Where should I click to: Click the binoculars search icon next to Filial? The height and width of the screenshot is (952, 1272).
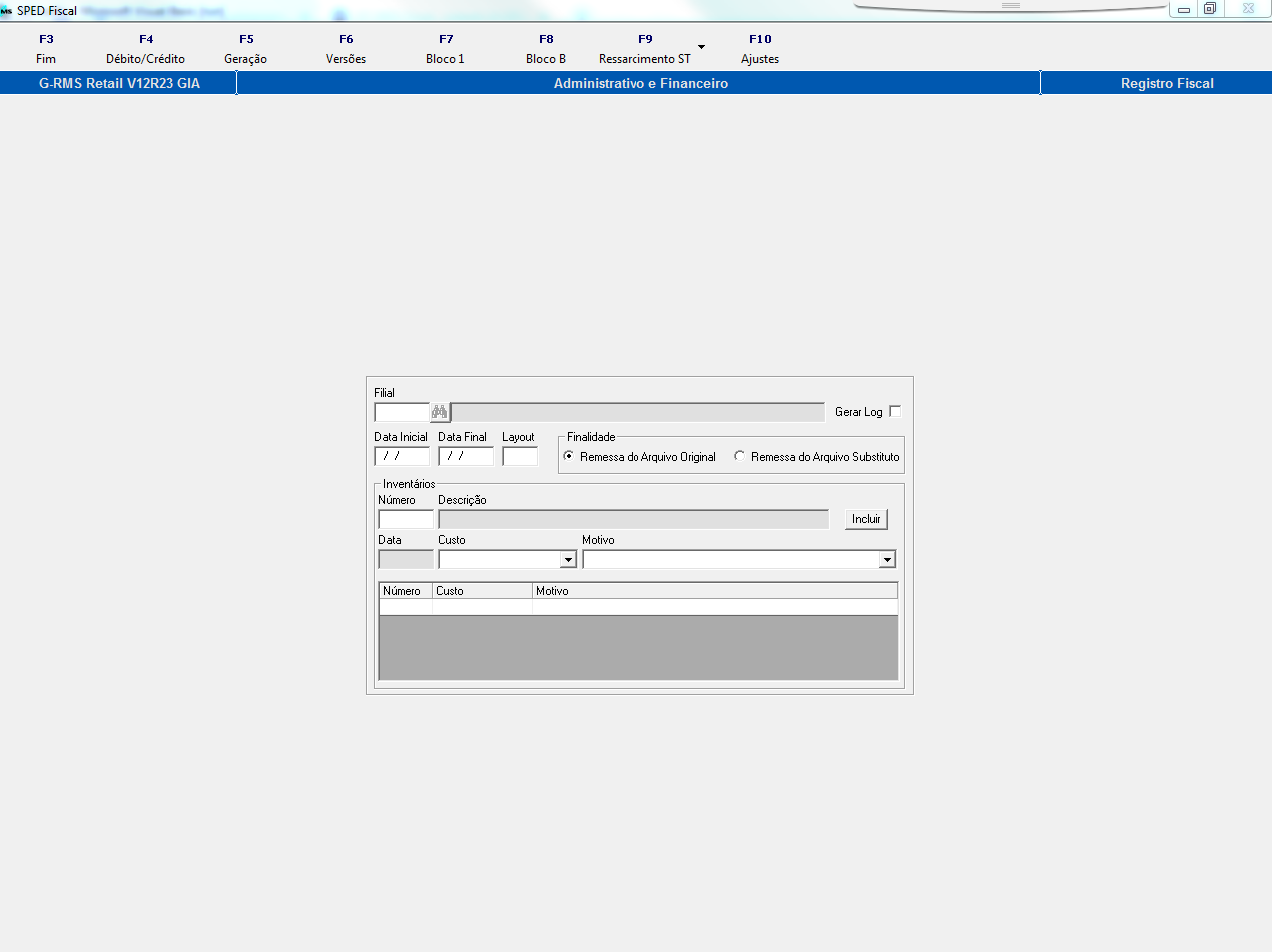point(440,412)
